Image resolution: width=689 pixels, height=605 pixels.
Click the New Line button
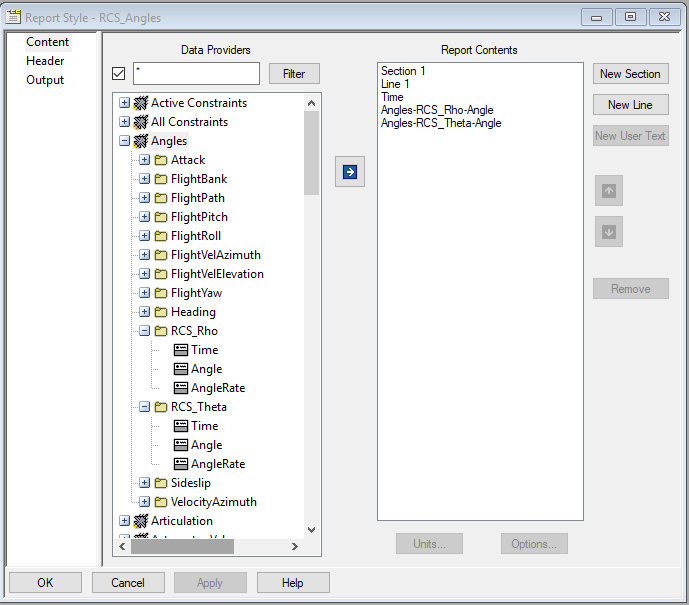coord(630,105)
